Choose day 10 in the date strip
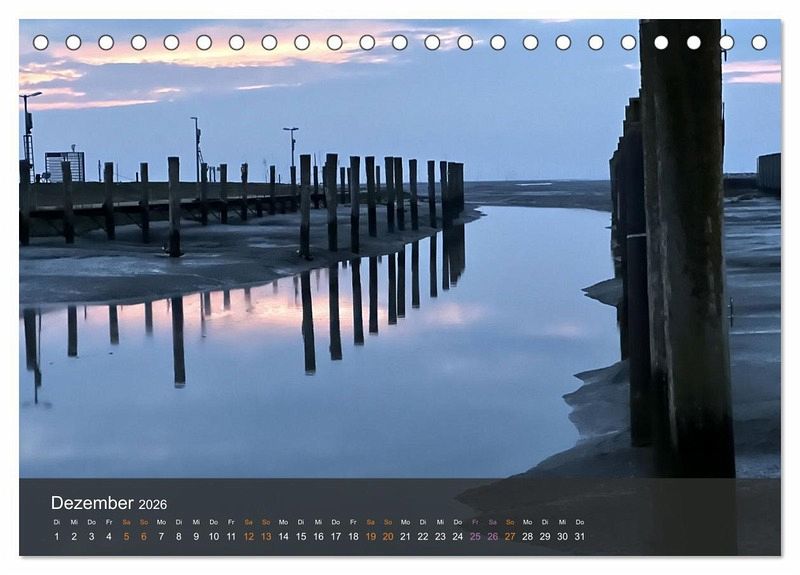This screenshot has height=575, width=800. pos(213,537)
